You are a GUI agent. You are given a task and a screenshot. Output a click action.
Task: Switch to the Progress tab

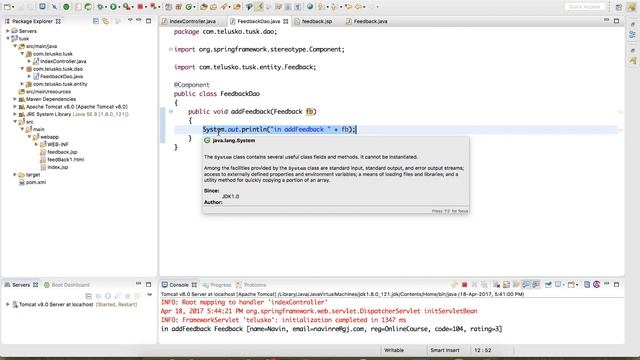coord(217,285)
